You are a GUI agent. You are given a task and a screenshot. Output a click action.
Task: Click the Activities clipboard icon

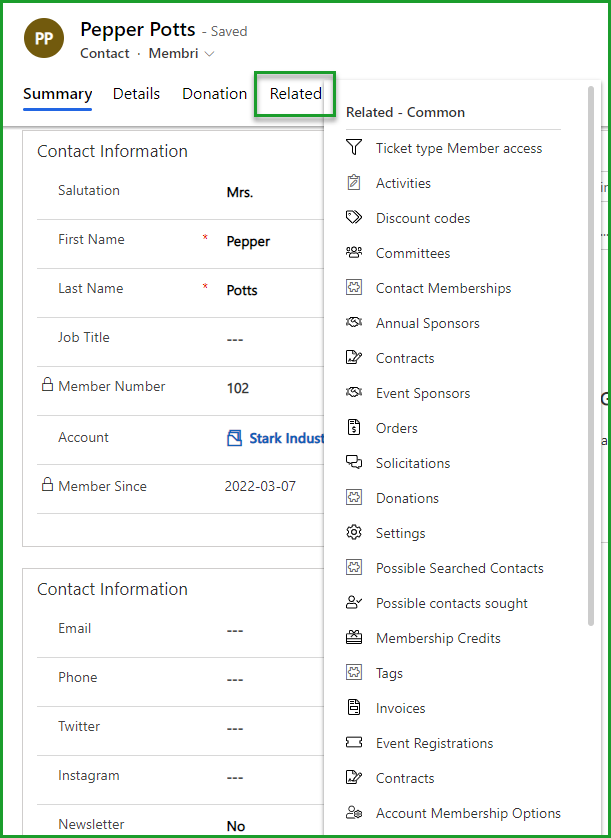tap(354, 183)
